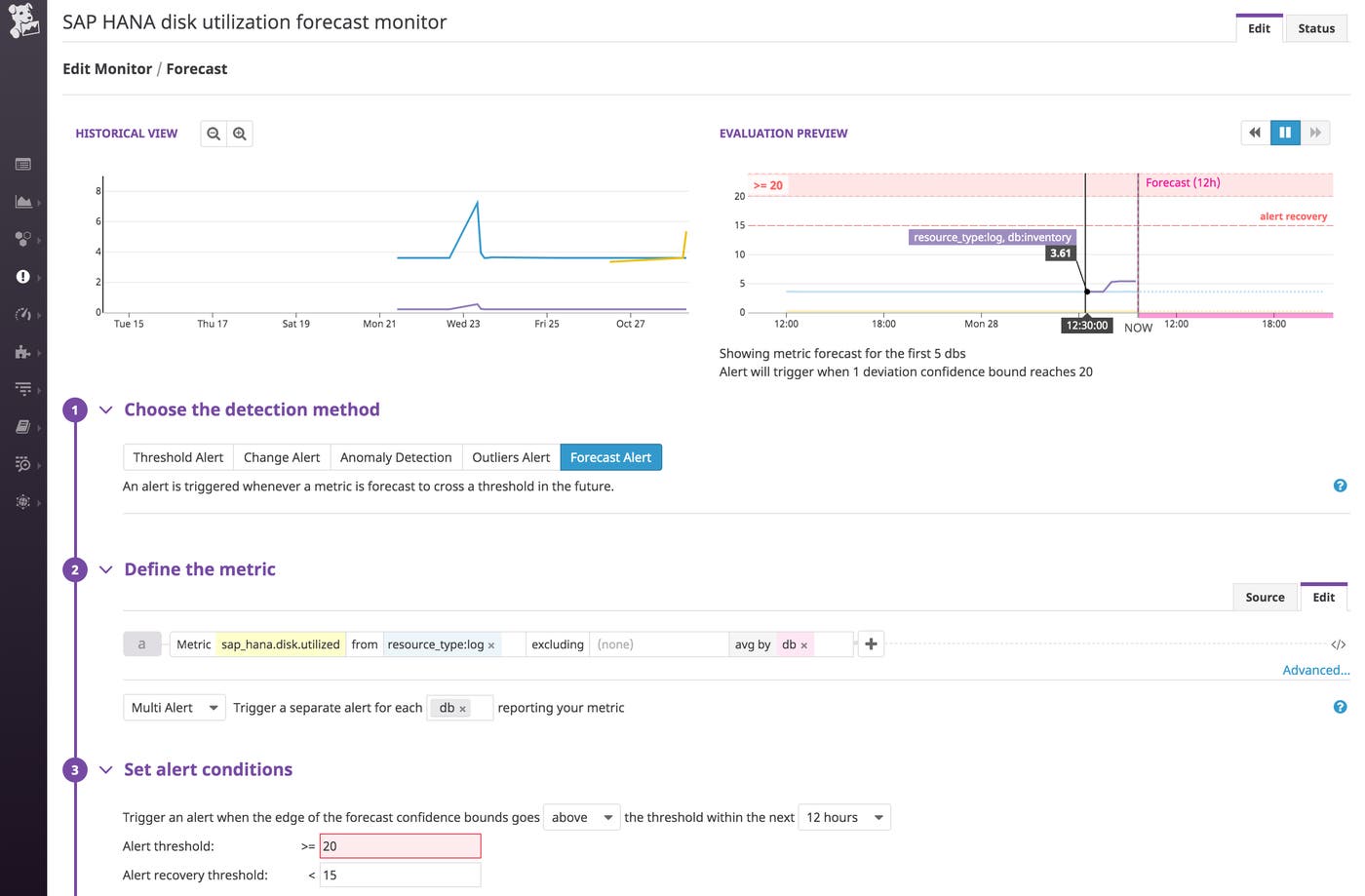Open the Metrics explorer sidebar icon
Viewport: 1365px width, 896px height.
click(x=24, y=202)
